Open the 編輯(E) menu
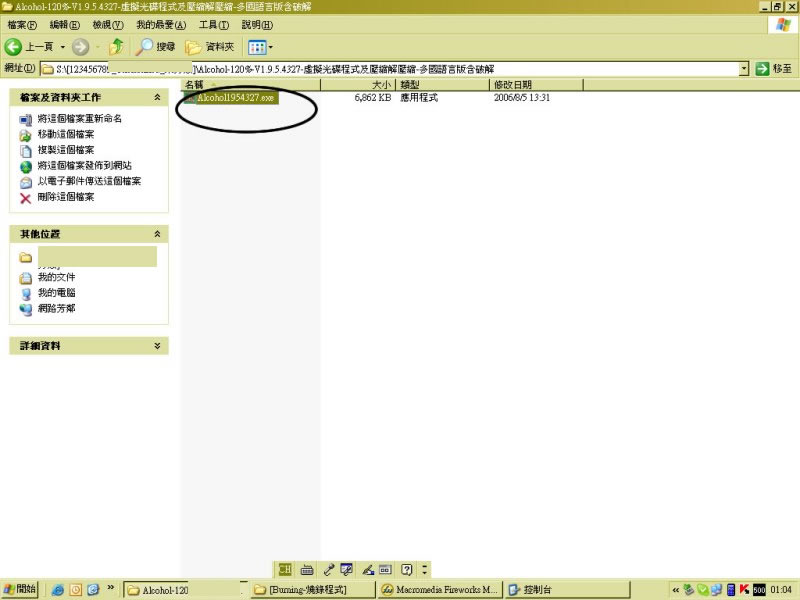This screenshot has height=600, width=800. tap(65, 24)
